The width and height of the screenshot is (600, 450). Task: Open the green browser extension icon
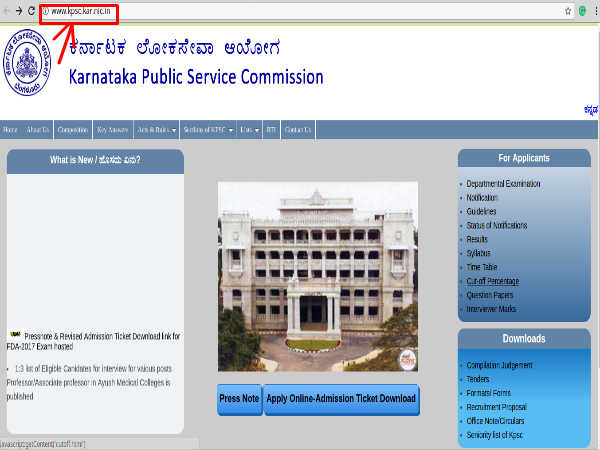pos(582,11)
